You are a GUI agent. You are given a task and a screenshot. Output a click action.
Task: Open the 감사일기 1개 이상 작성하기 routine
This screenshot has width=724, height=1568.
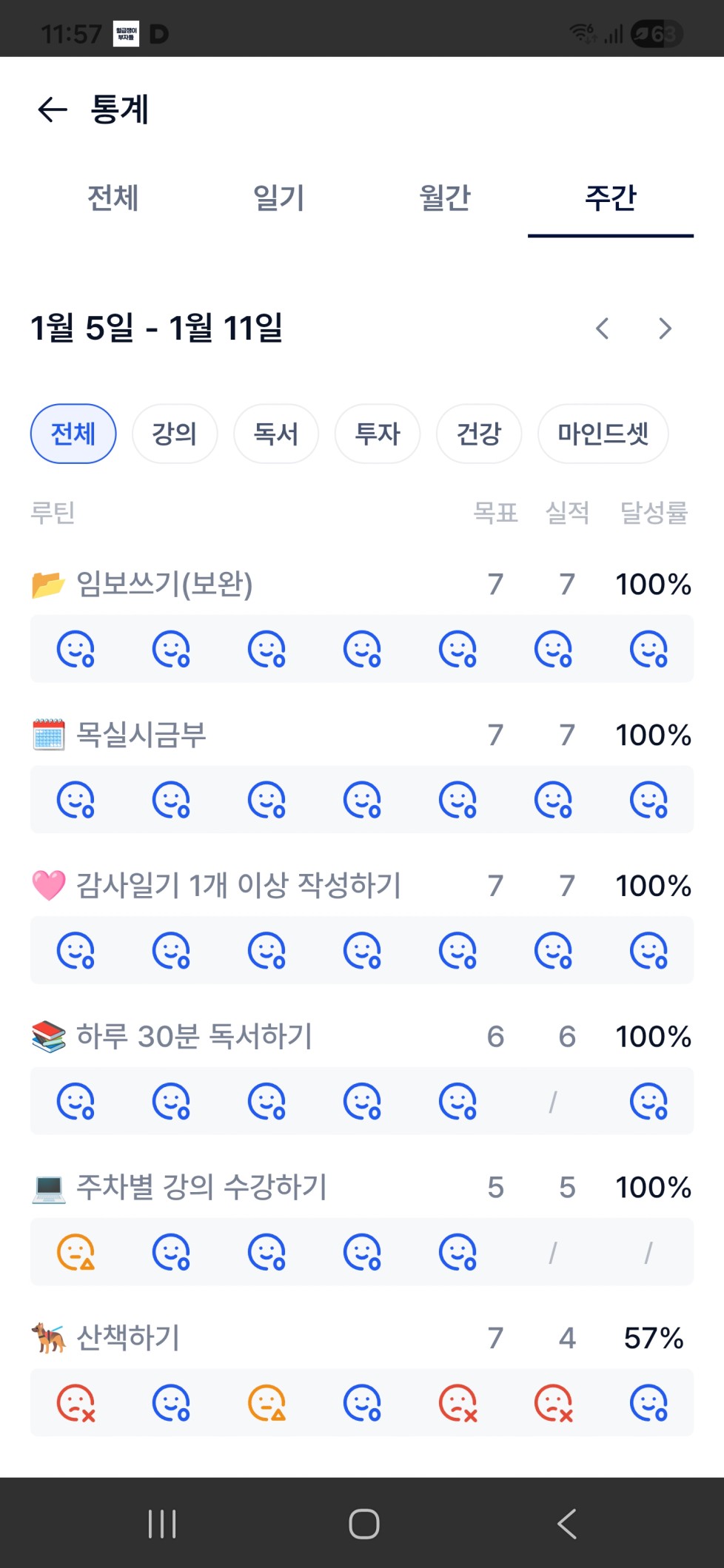[x=238, y=886]
